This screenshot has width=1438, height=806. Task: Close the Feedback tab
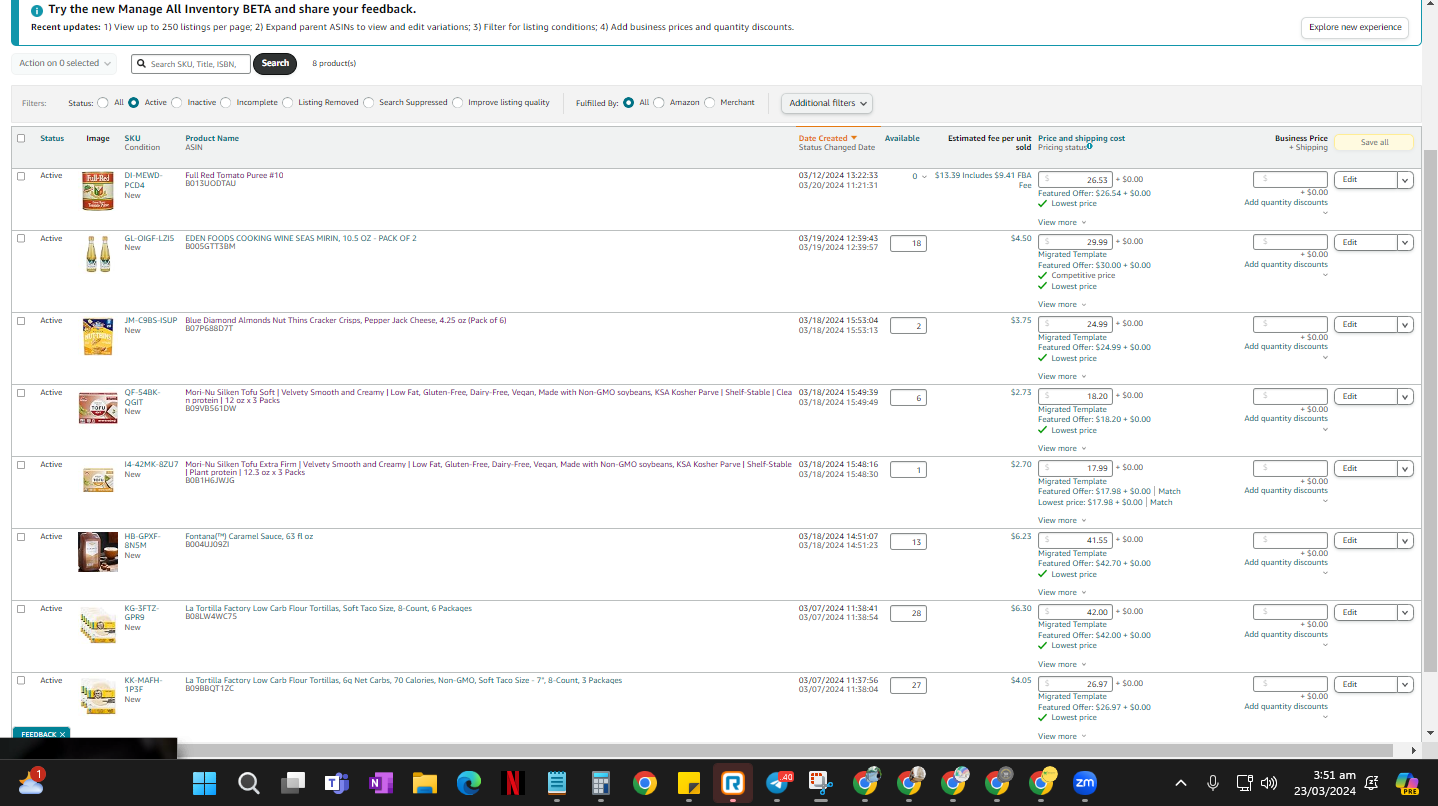pos(62,734)
